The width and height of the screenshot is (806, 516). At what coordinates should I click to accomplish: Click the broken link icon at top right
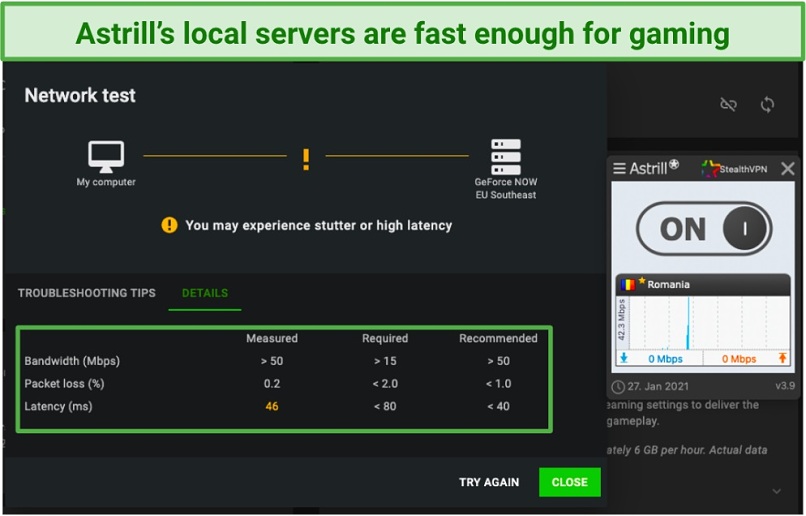pos(728,105)
